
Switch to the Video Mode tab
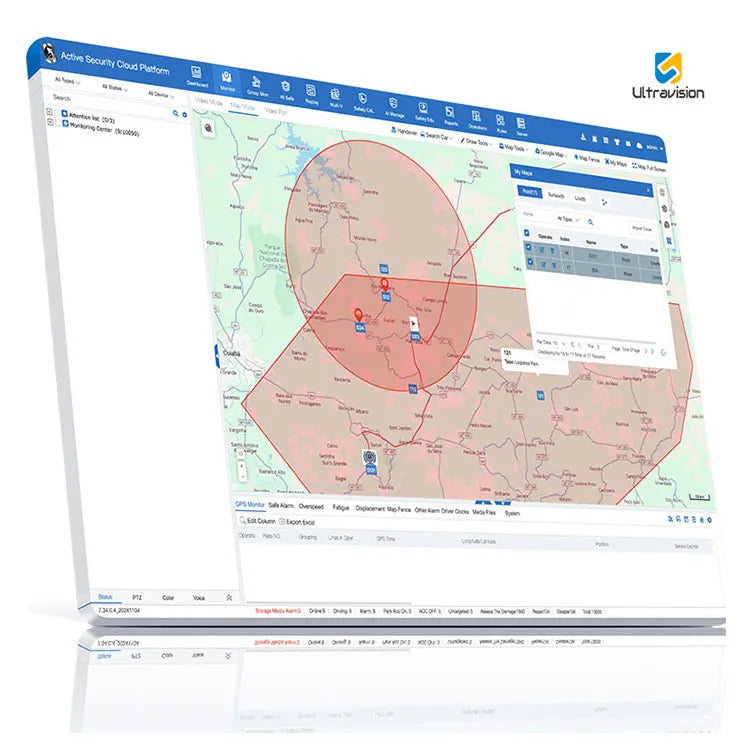pyautogui.click(x=209, y=102)
